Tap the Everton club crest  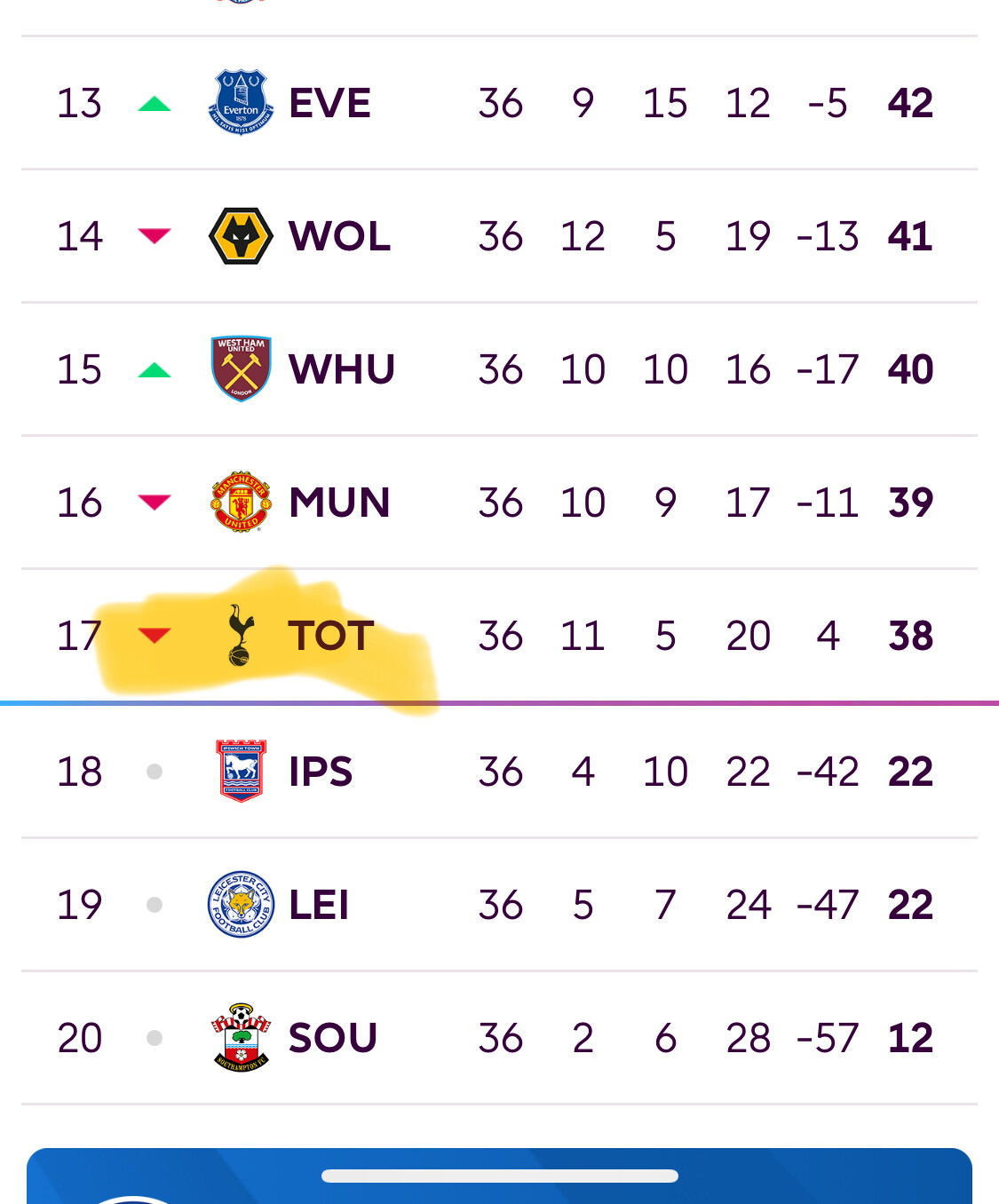tap(241, 102)
